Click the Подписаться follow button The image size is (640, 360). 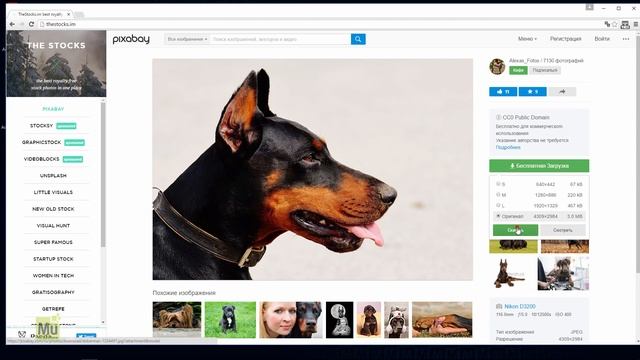545,70
